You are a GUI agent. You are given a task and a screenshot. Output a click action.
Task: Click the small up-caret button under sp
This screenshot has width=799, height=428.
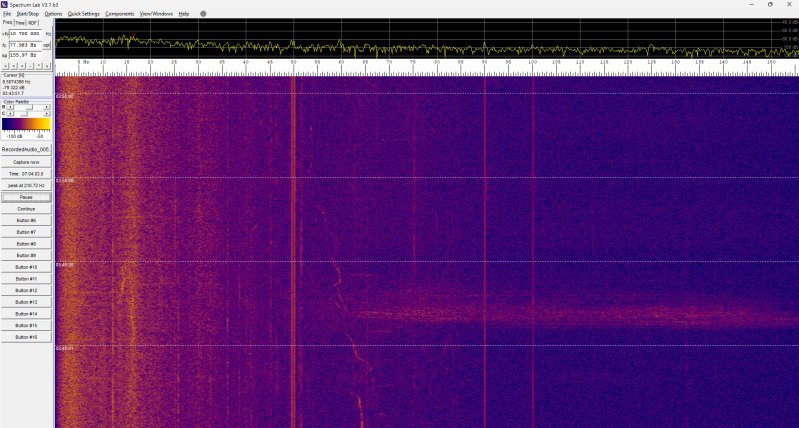(x=39, y=66)
